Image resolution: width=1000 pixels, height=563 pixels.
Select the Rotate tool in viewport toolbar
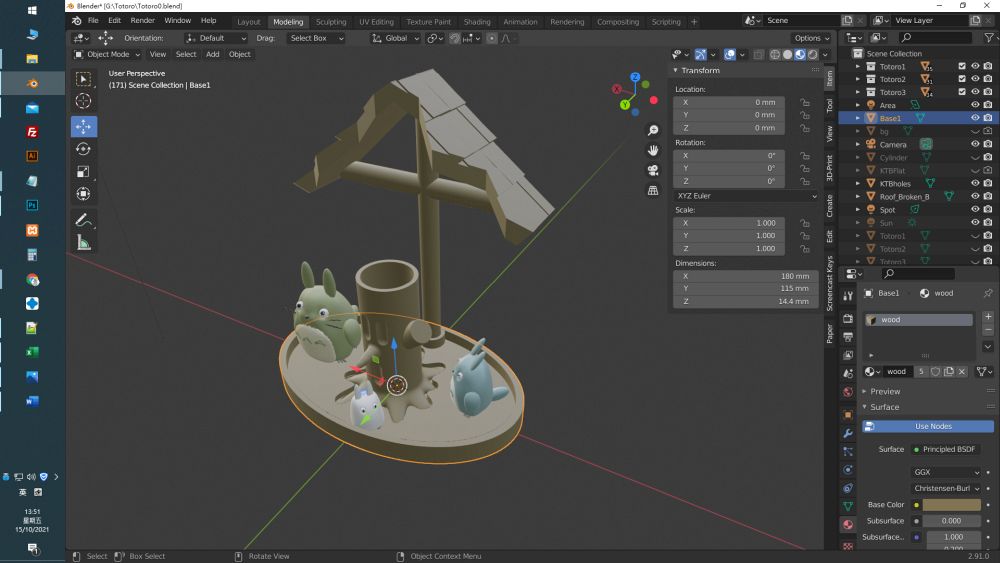83,149
